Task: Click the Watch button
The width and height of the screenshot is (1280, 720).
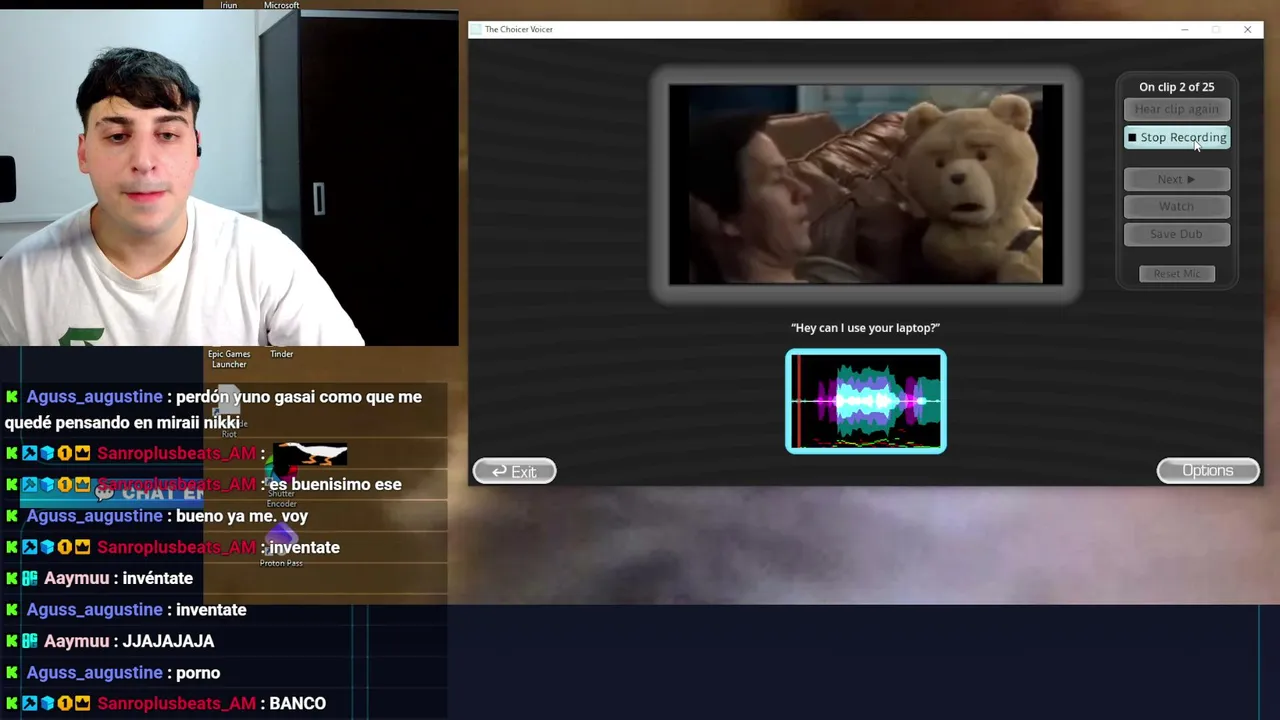Action: 1177,206
